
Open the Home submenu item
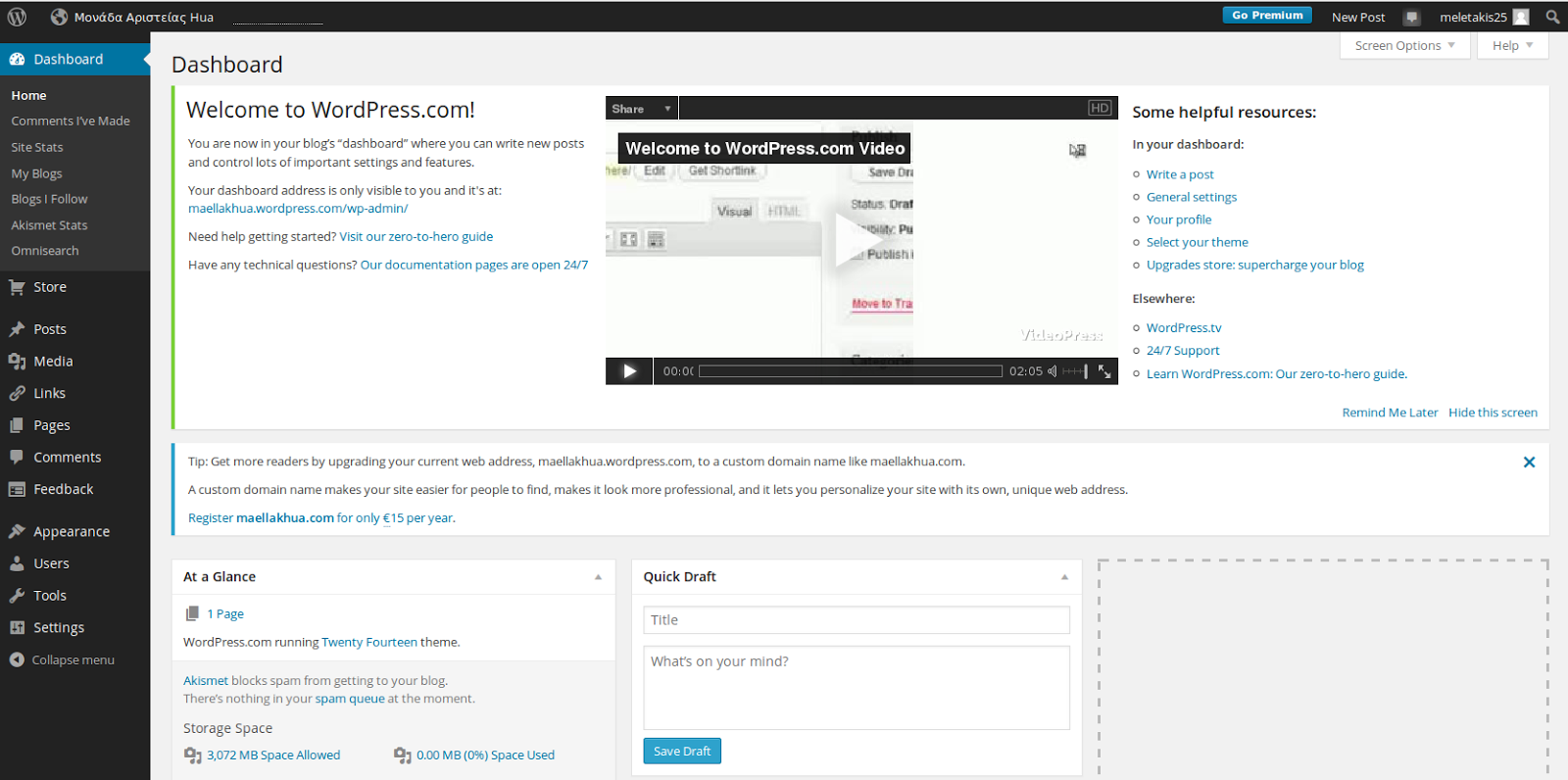click(28, 95)
